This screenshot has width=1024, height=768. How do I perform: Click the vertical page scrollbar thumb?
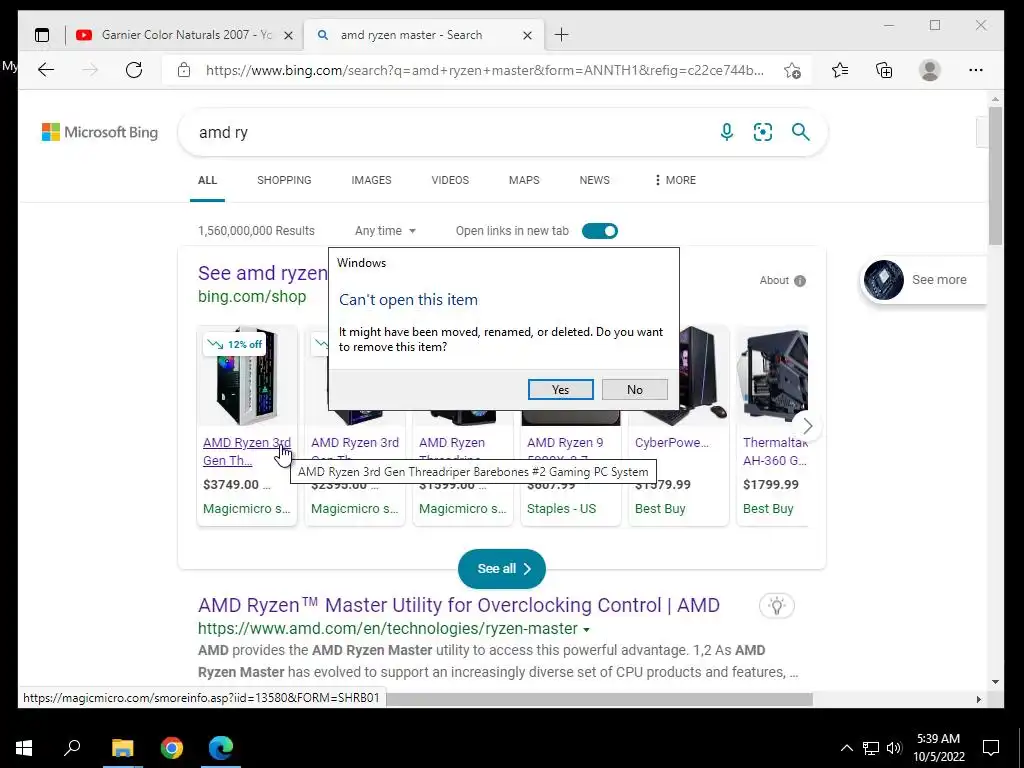[995, 176]
